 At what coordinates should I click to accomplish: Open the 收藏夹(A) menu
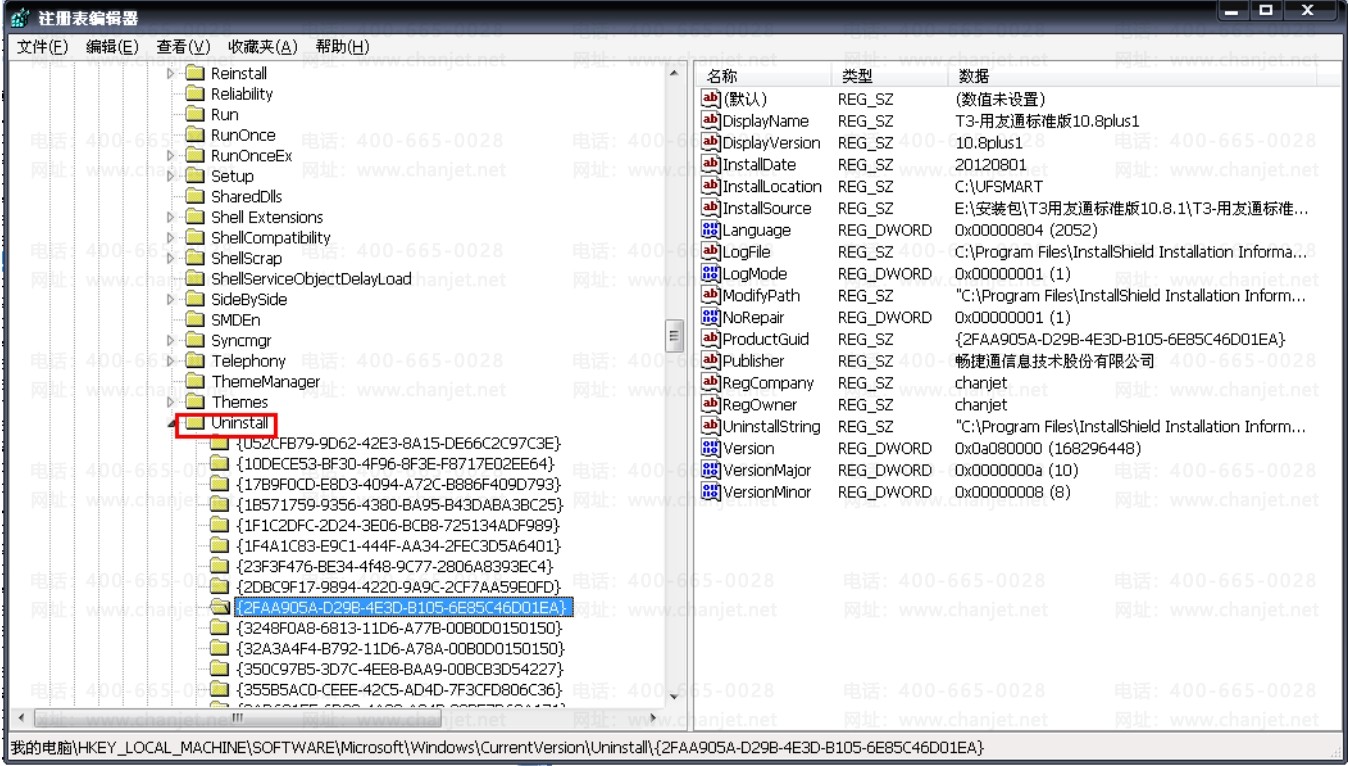pos(263,47)
